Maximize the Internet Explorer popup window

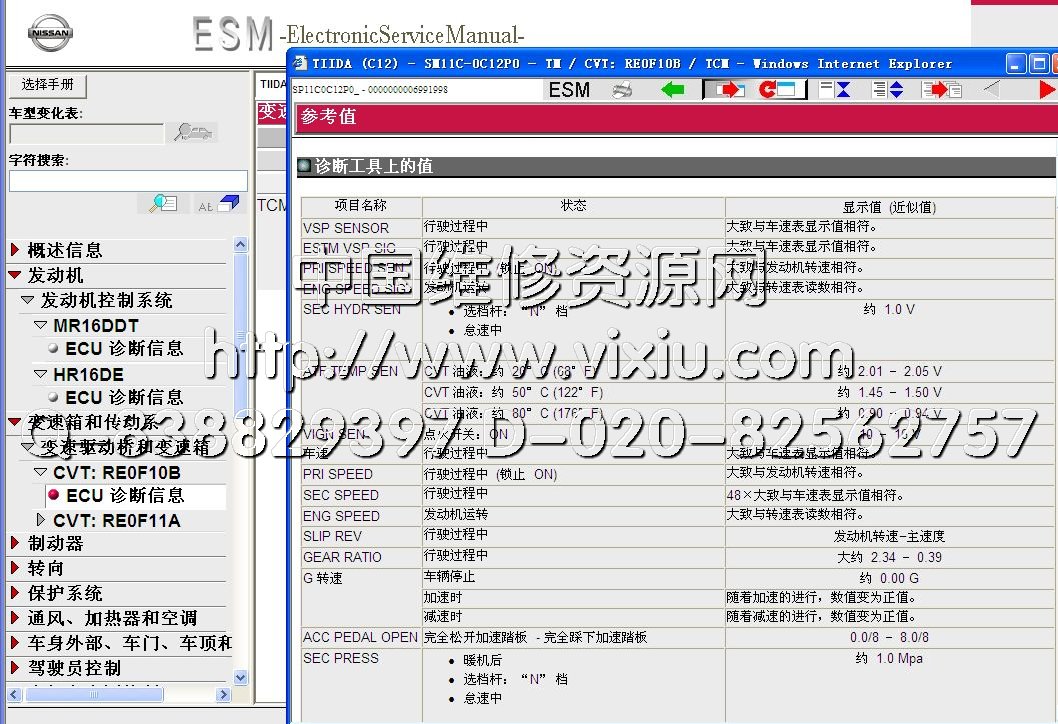click(1040, 63)
